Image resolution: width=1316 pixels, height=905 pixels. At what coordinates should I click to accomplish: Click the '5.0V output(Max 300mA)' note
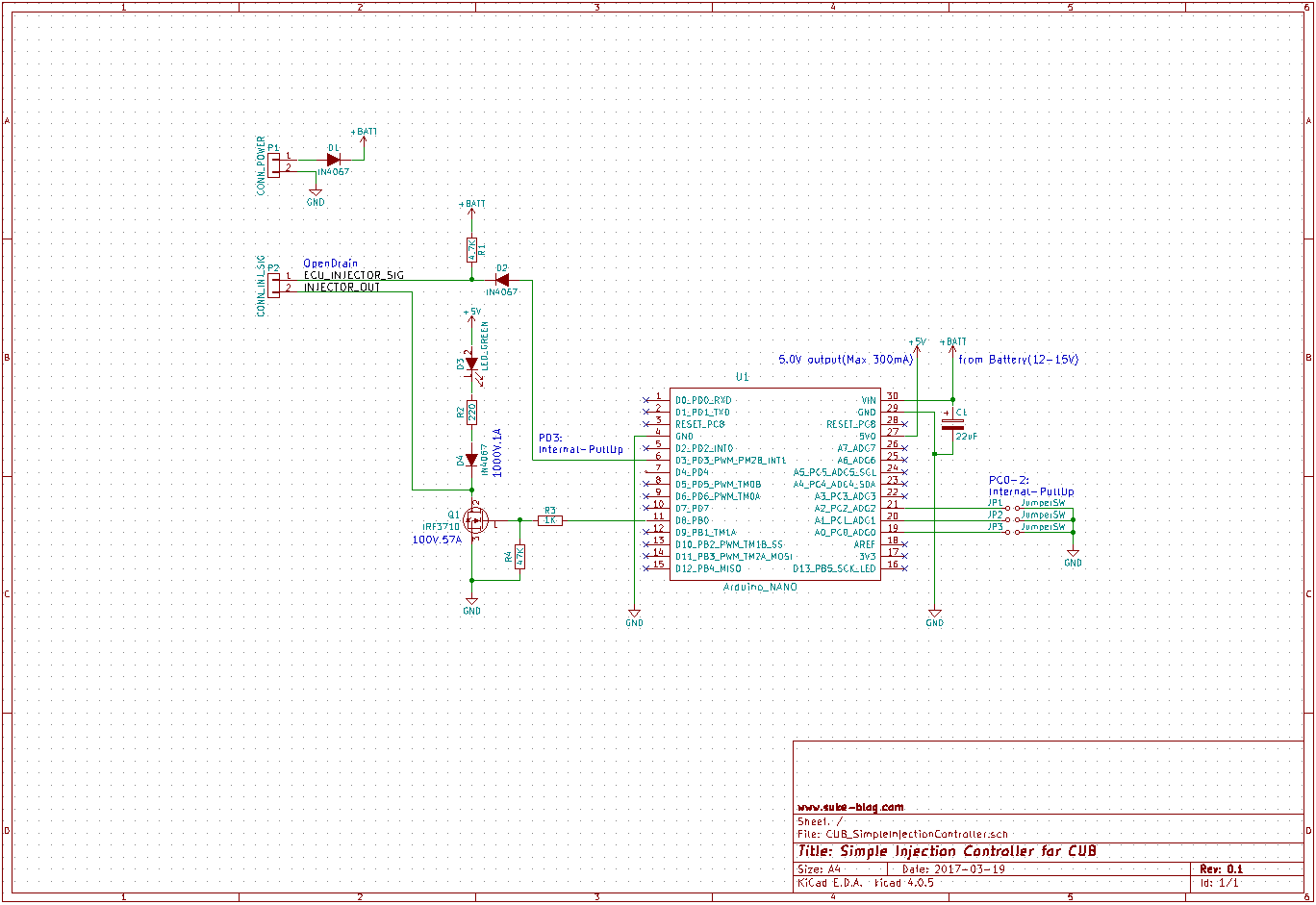click(846, 360)
